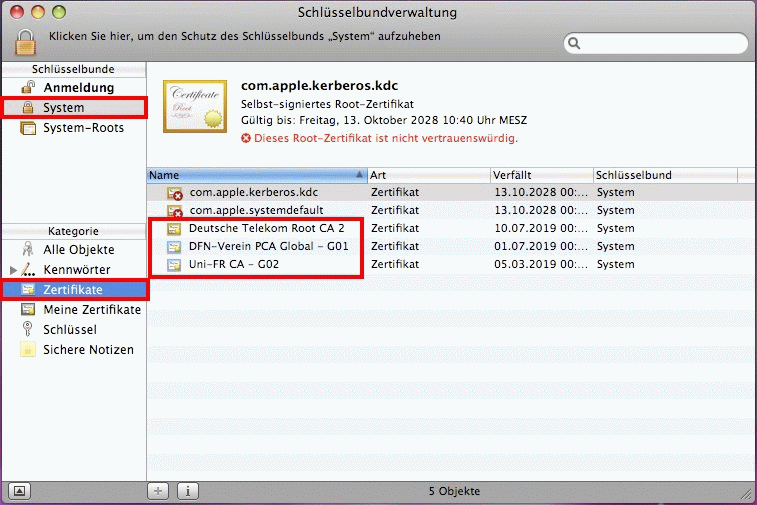Click the window resize grip corner
The width and height of the screenshot is (757, 505).
[x=747, y=493]
